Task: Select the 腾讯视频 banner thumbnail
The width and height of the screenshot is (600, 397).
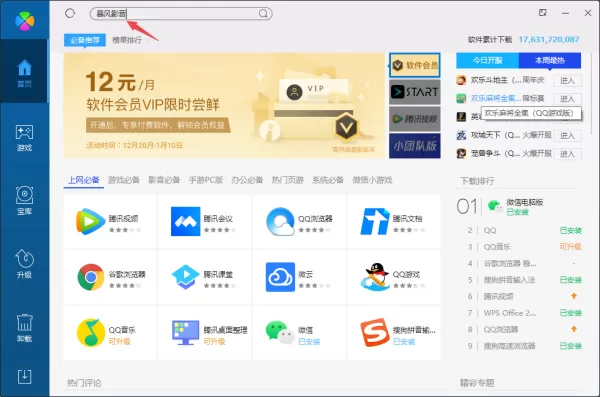Action: 415,119
